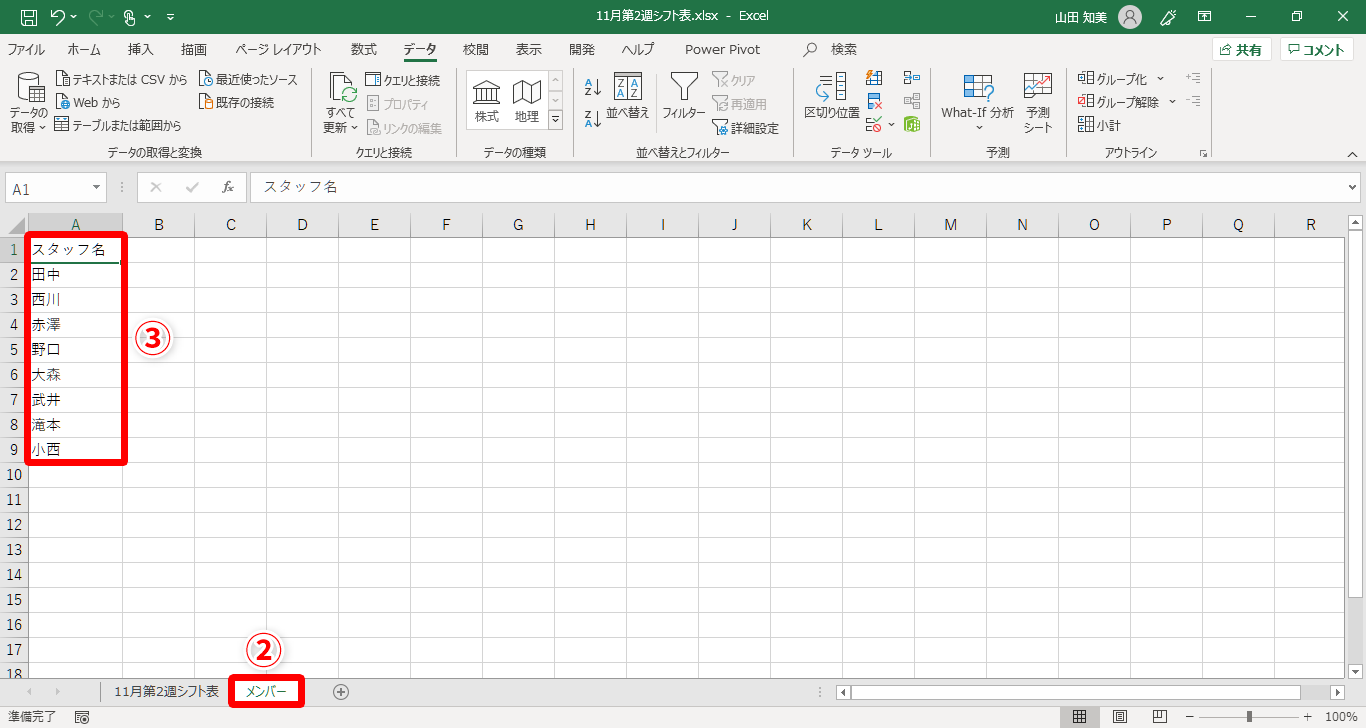Click the formula bar showing スタッフ名
This screenshot has height=728, width=1366.
(x=797, y=187)
